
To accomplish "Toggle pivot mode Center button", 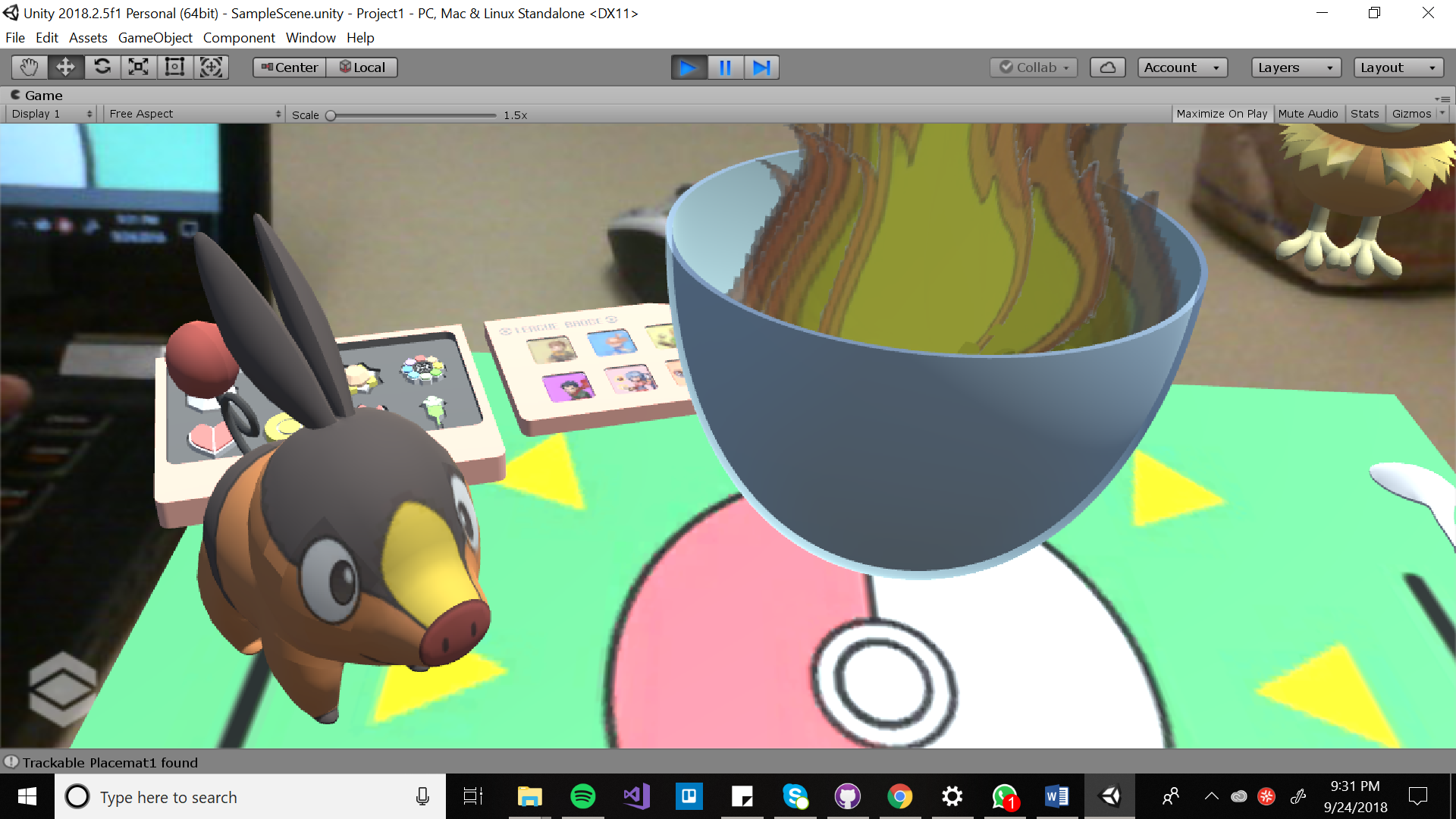I will pyautogui.click(x=290, y=67).
